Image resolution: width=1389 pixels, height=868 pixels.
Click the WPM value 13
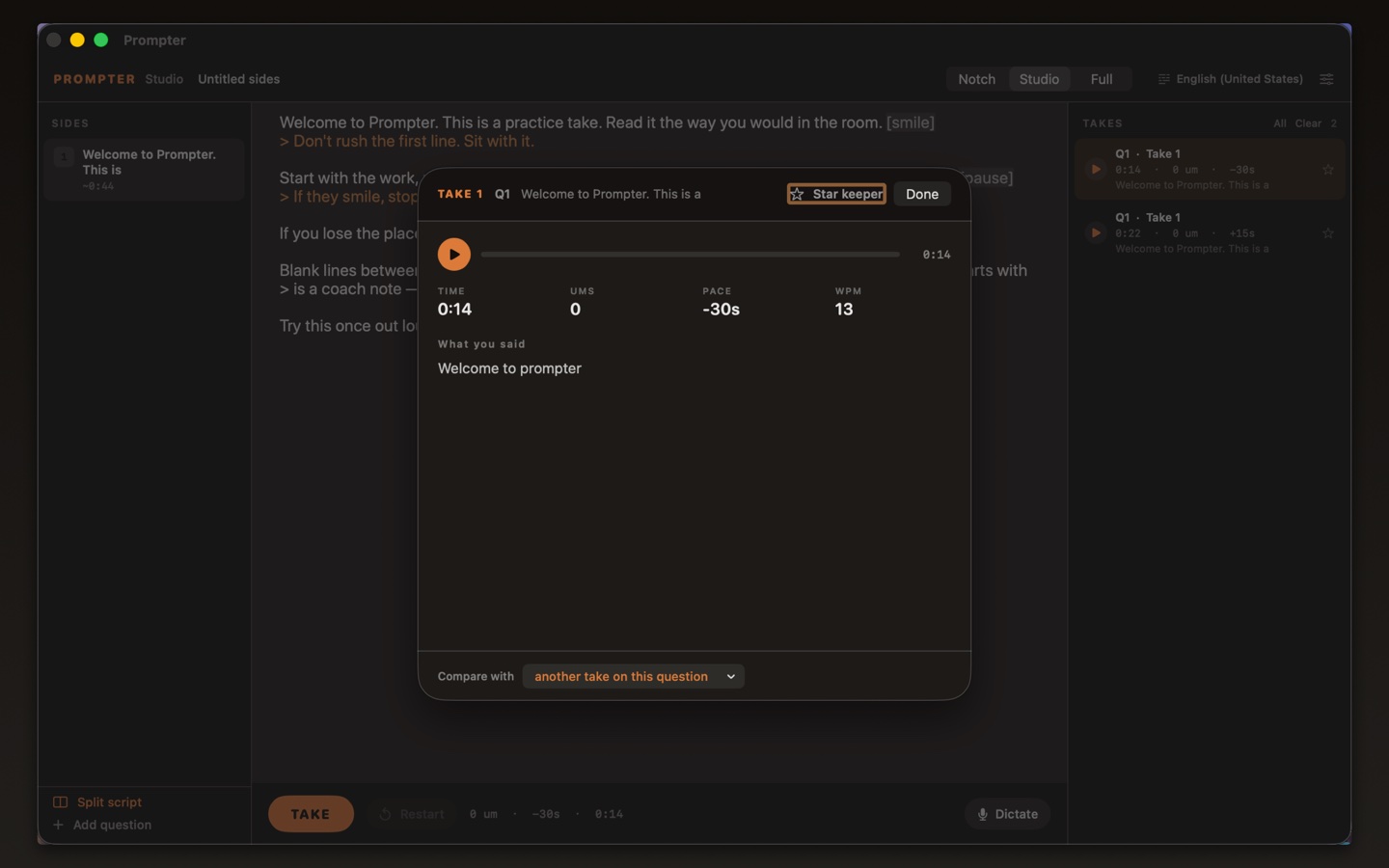(844, 310)
